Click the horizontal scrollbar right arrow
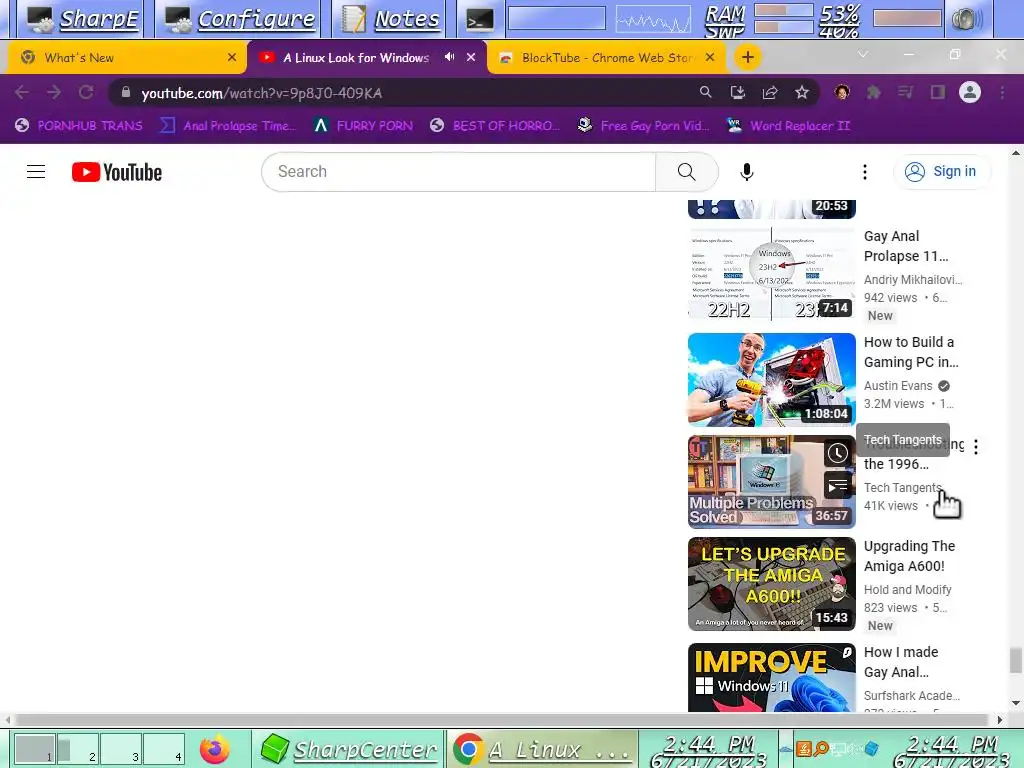 1000,720
